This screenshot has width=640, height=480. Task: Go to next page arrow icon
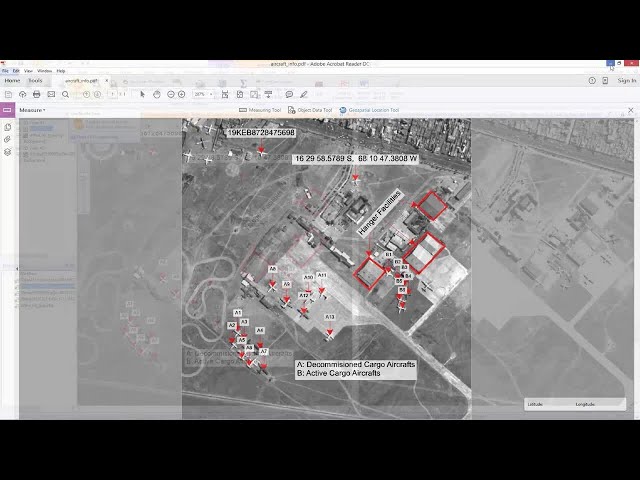(98, 95)
